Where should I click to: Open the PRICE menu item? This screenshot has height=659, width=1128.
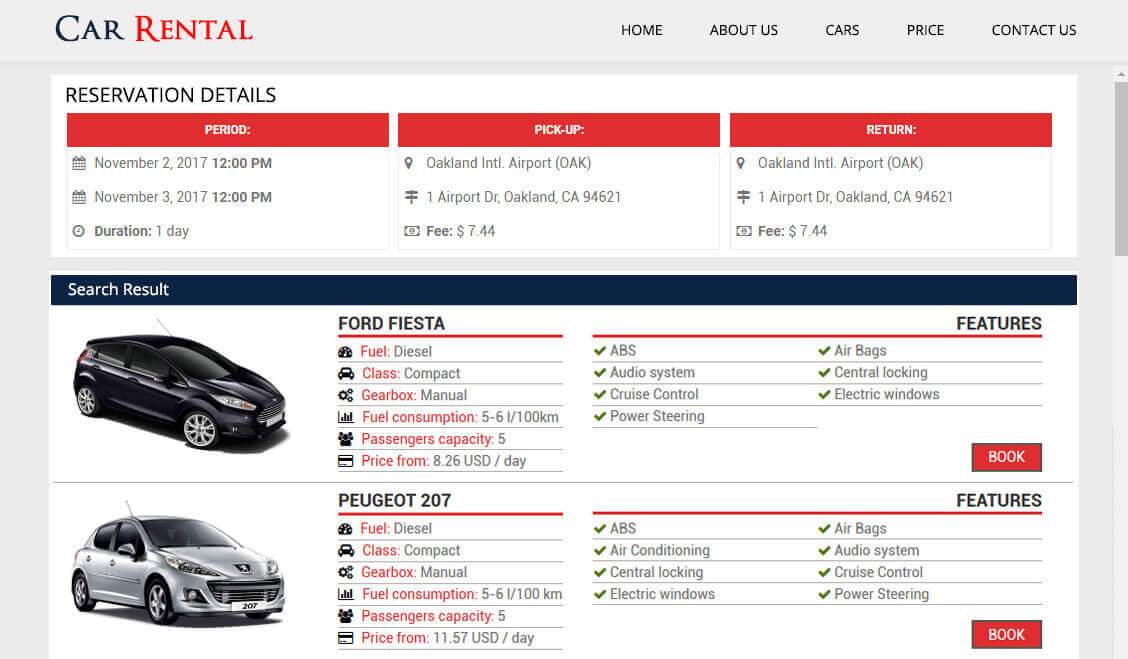pos(925,30)
